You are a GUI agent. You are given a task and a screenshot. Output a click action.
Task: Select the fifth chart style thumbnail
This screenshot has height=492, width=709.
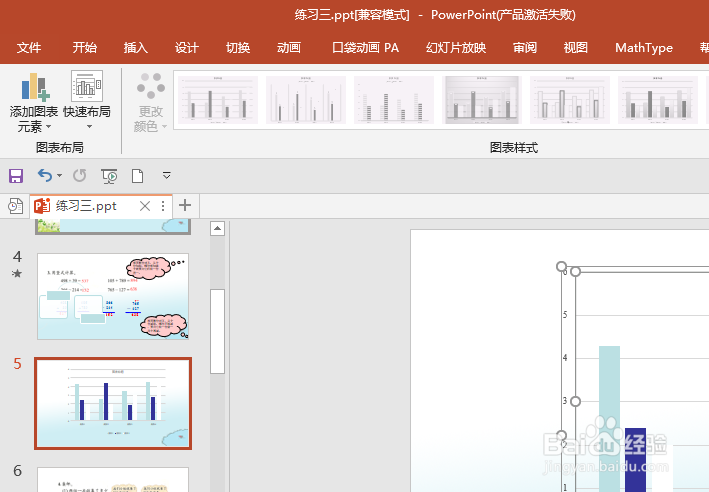[x=570, y=100]
